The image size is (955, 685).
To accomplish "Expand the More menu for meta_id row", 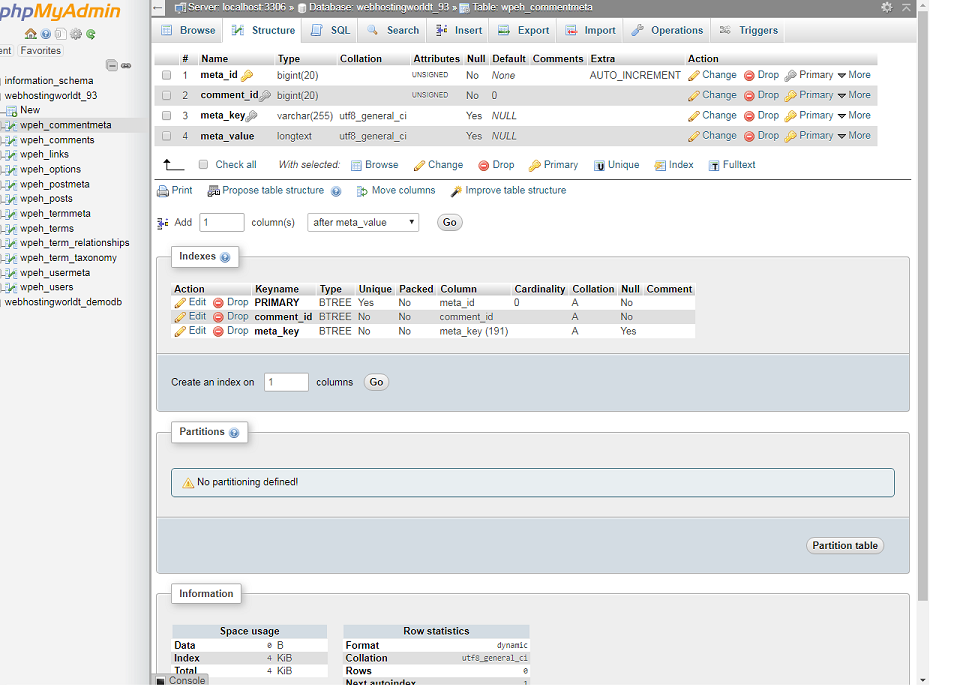I will (x=854, y=75).
